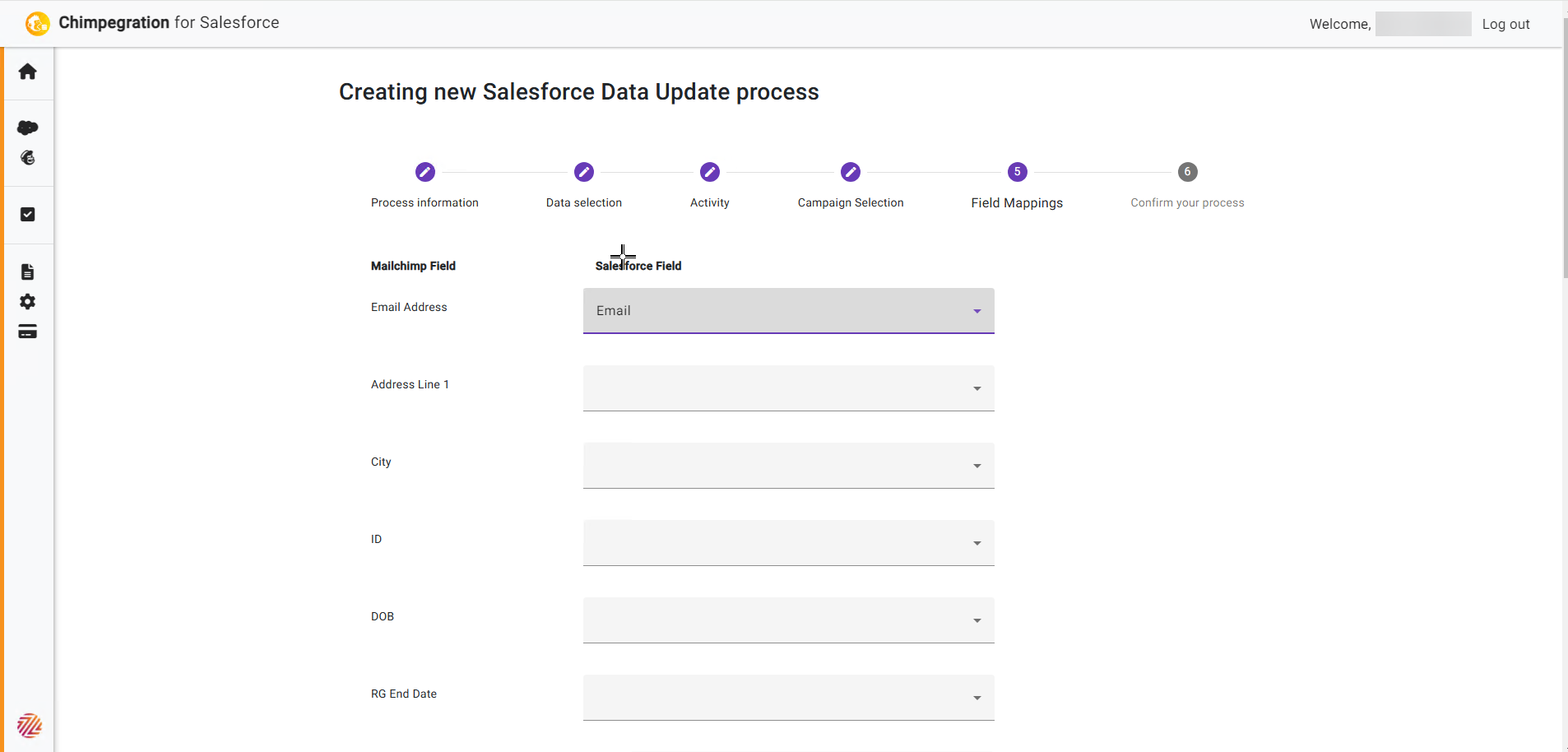
Task: Go to Confirm your process step label
Action: tap(1187, 202)
